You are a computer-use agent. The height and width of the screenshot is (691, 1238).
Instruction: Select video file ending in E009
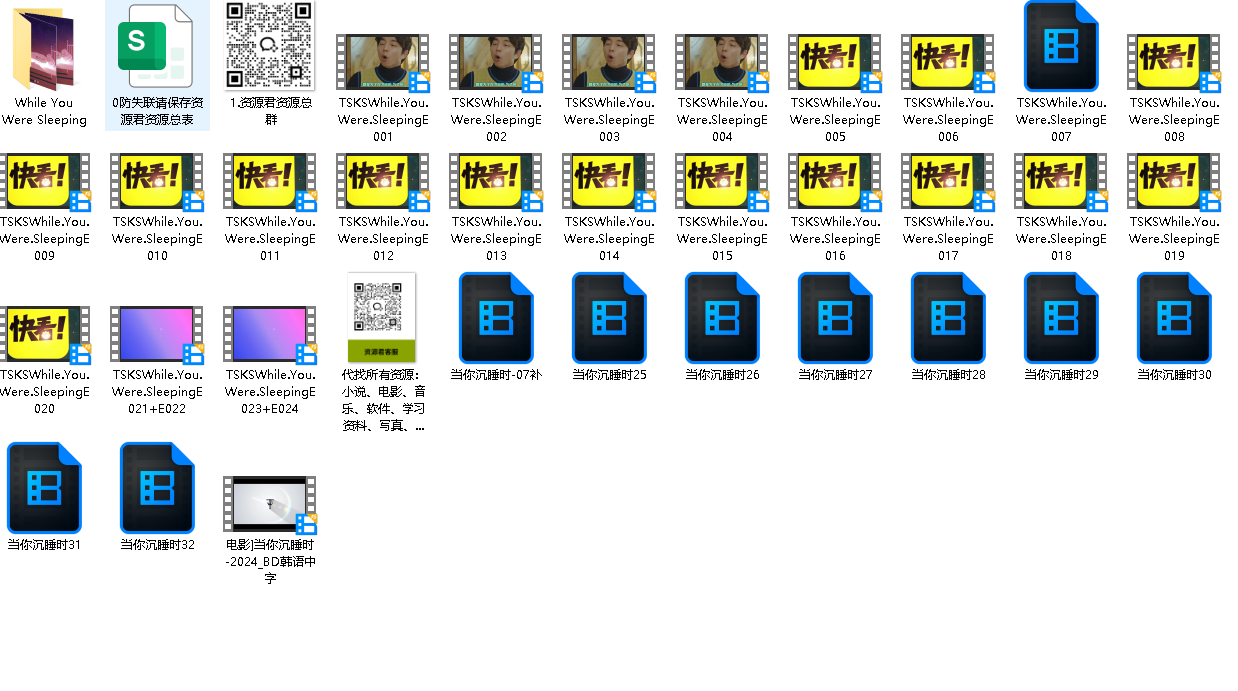coord(44,181)
